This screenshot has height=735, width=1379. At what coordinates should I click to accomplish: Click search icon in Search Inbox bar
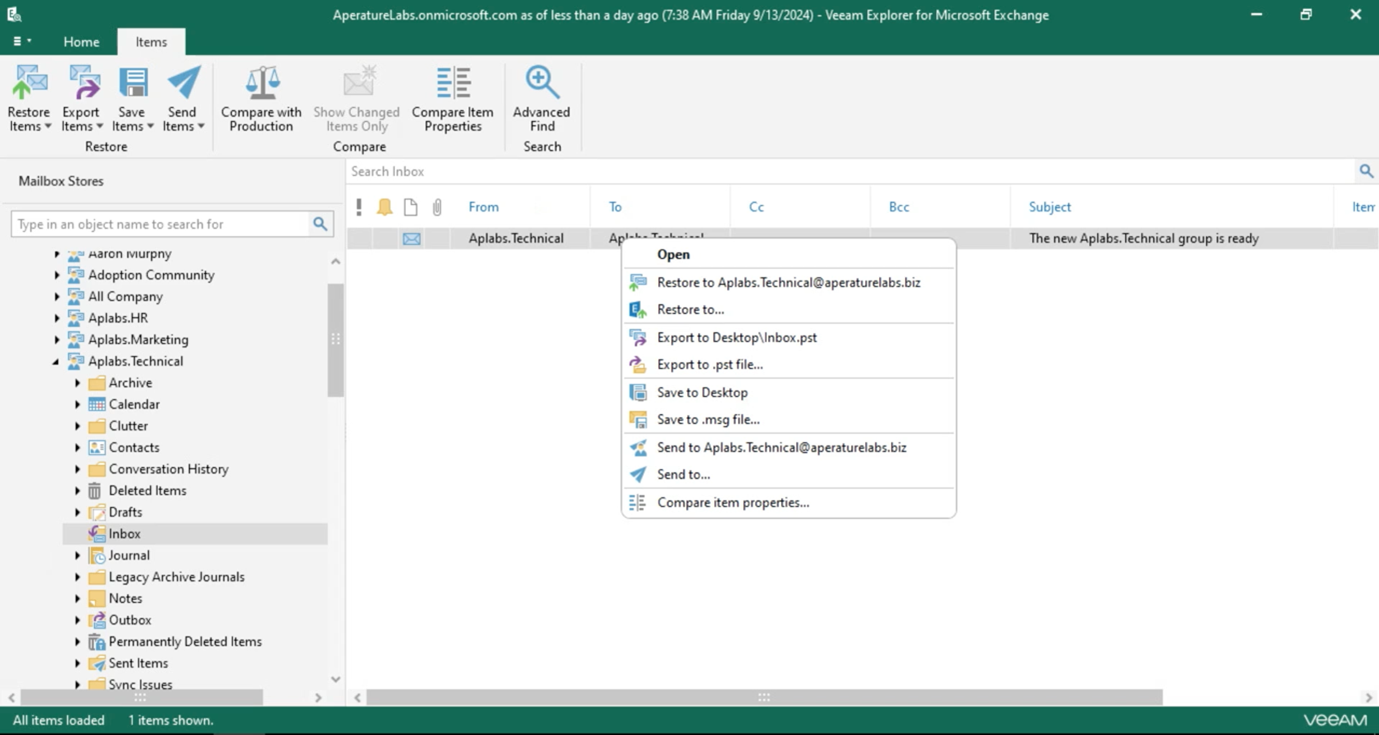(x=1366, y=171)
